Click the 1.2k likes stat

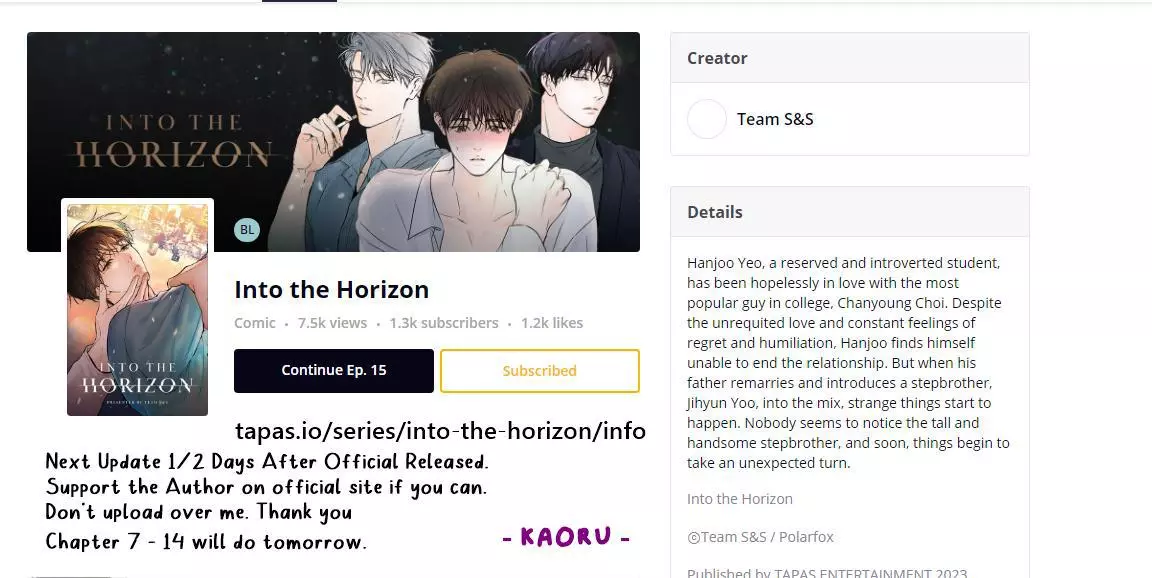coord(552,323)
